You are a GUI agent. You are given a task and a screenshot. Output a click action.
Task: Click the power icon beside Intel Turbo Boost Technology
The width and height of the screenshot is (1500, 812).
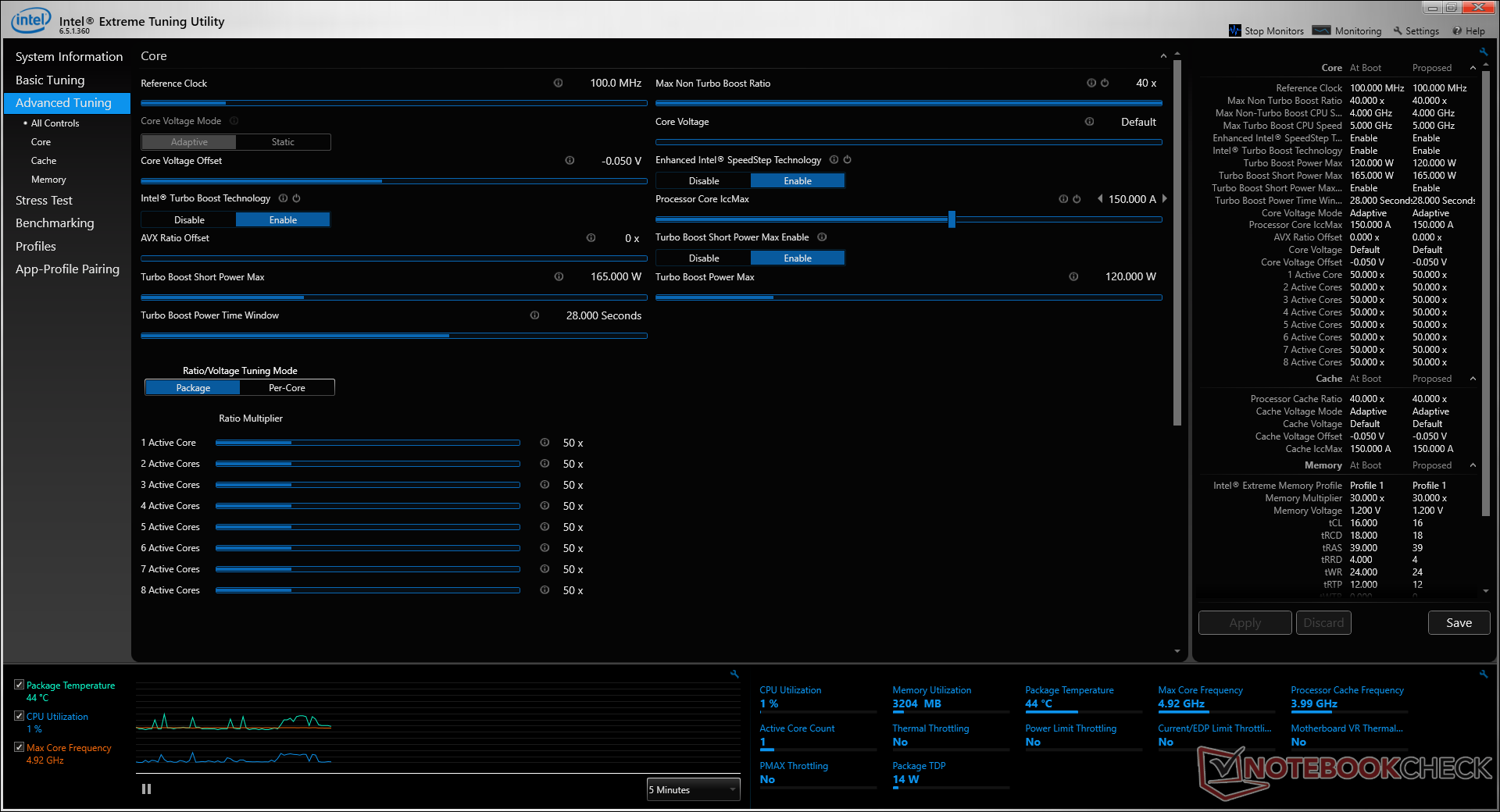tap(296, 198)
